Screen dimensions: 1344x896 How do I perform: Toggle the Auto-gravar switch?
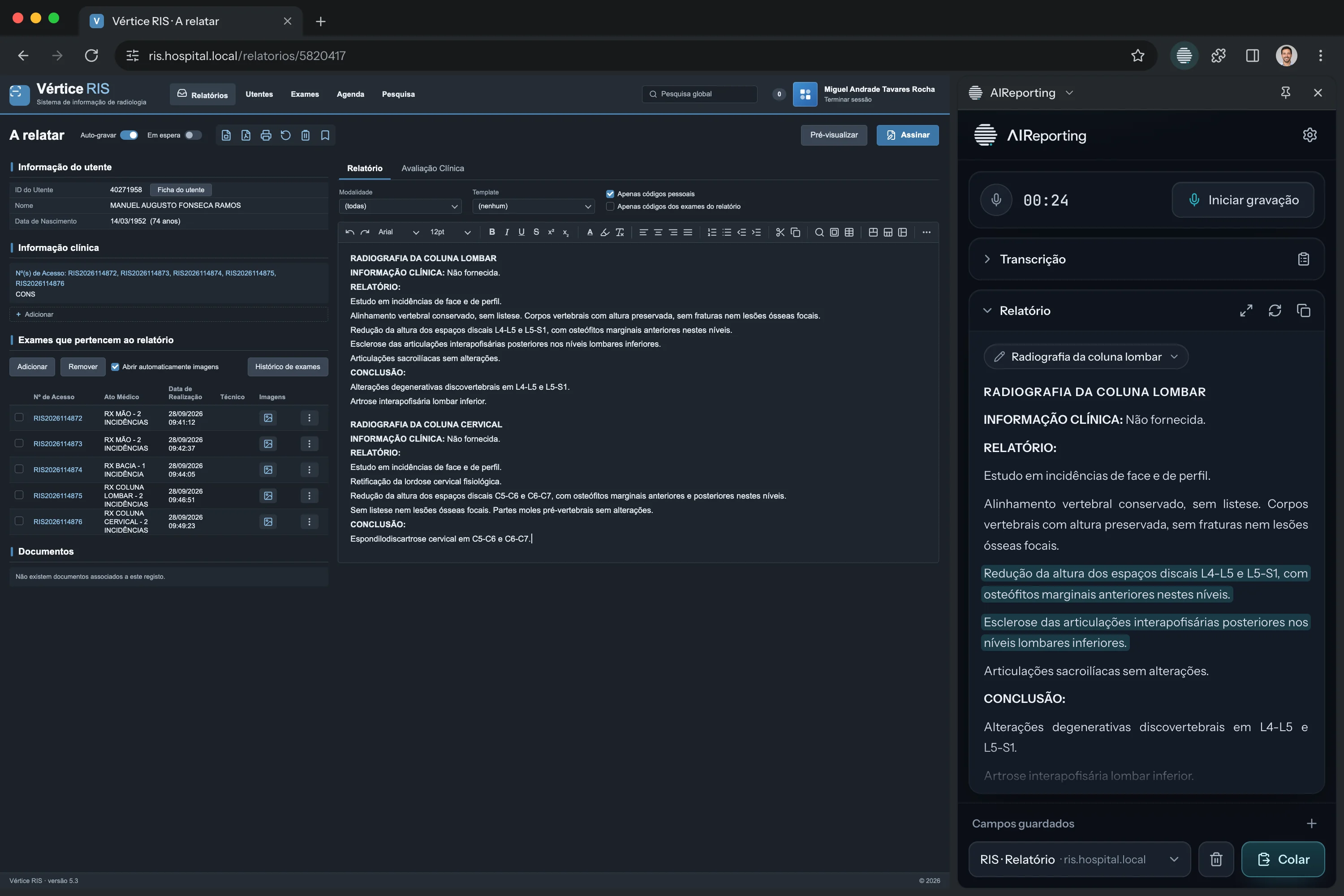[x=129, y=135]
